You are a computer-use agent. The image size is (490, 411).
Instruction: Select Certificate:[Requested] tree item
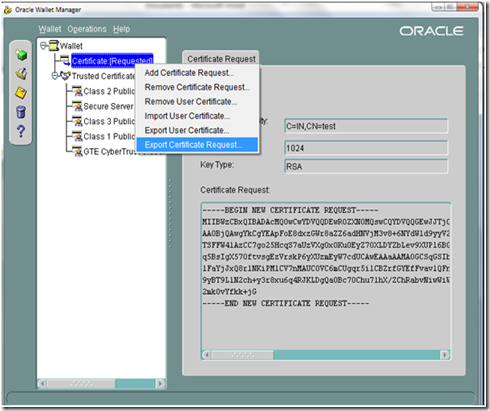(112, 61)
